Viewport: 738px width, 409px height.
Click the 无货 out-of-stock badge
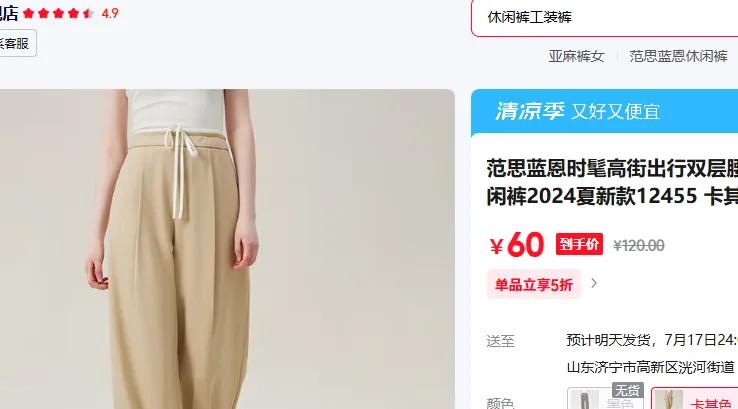coord(627,390)
